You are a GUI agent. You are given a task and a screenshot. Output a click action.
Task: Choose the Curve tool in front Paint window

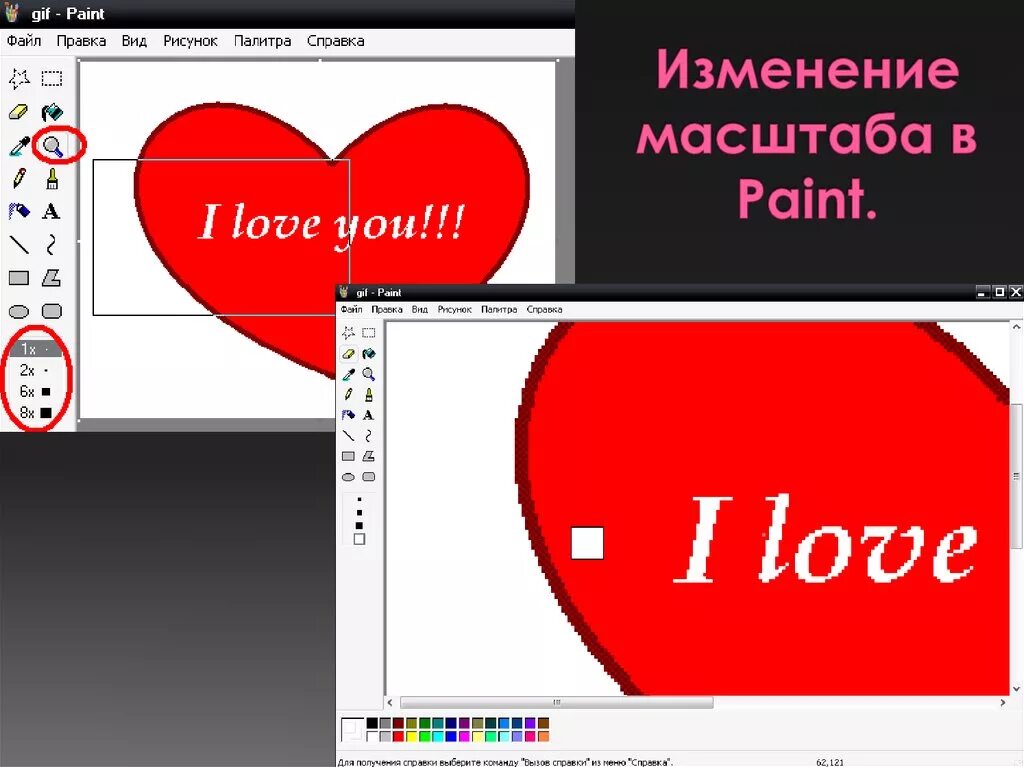pos(369,436)
